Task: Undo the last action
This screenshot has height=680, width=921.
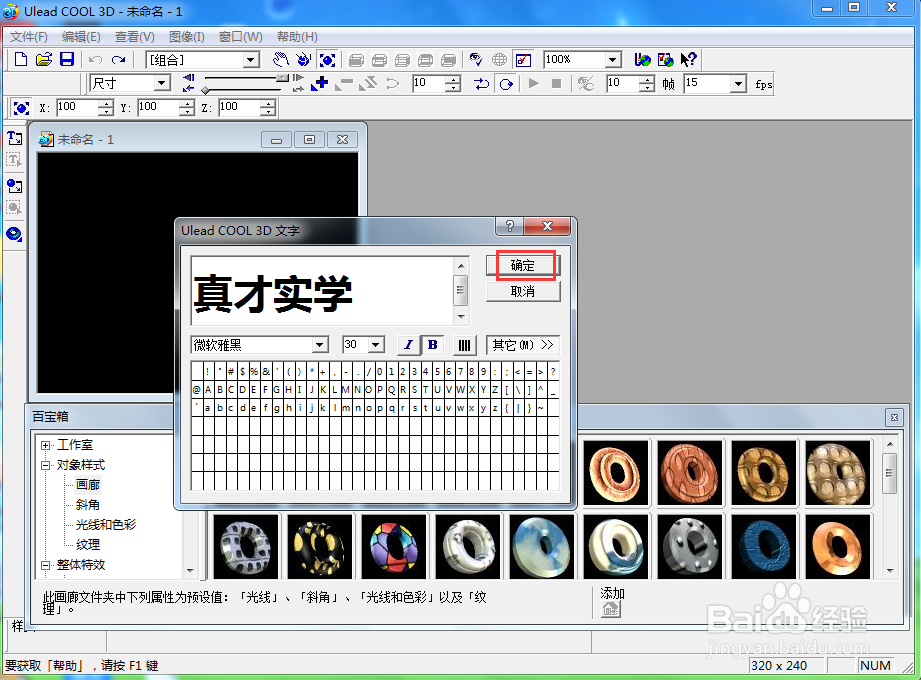Action: pyautogui.click(x=95, y=59)
